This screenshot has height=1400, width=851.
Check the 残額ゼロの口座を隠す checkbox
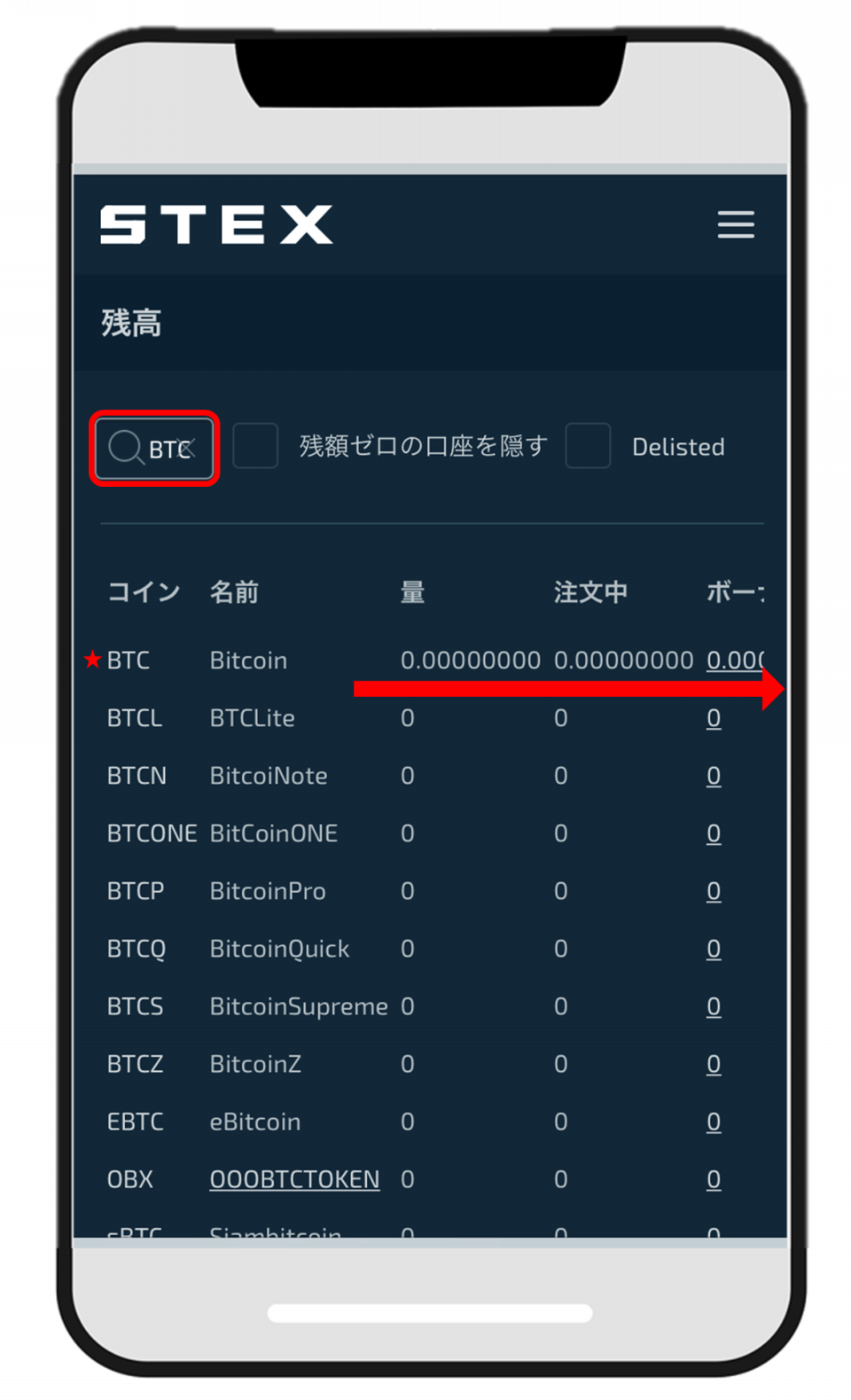255,445
